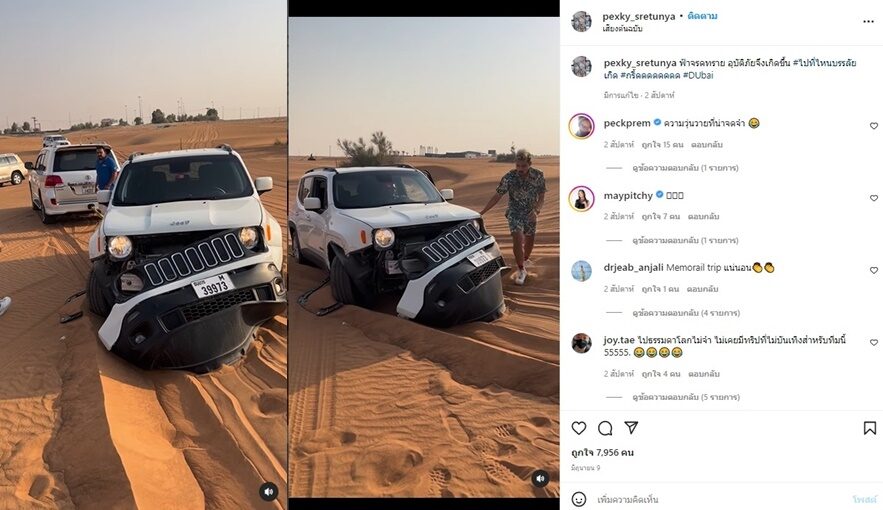
Task: Like drjeab_anjali's comment with heart
Action: pyautogui.click(x=873, y=270)
